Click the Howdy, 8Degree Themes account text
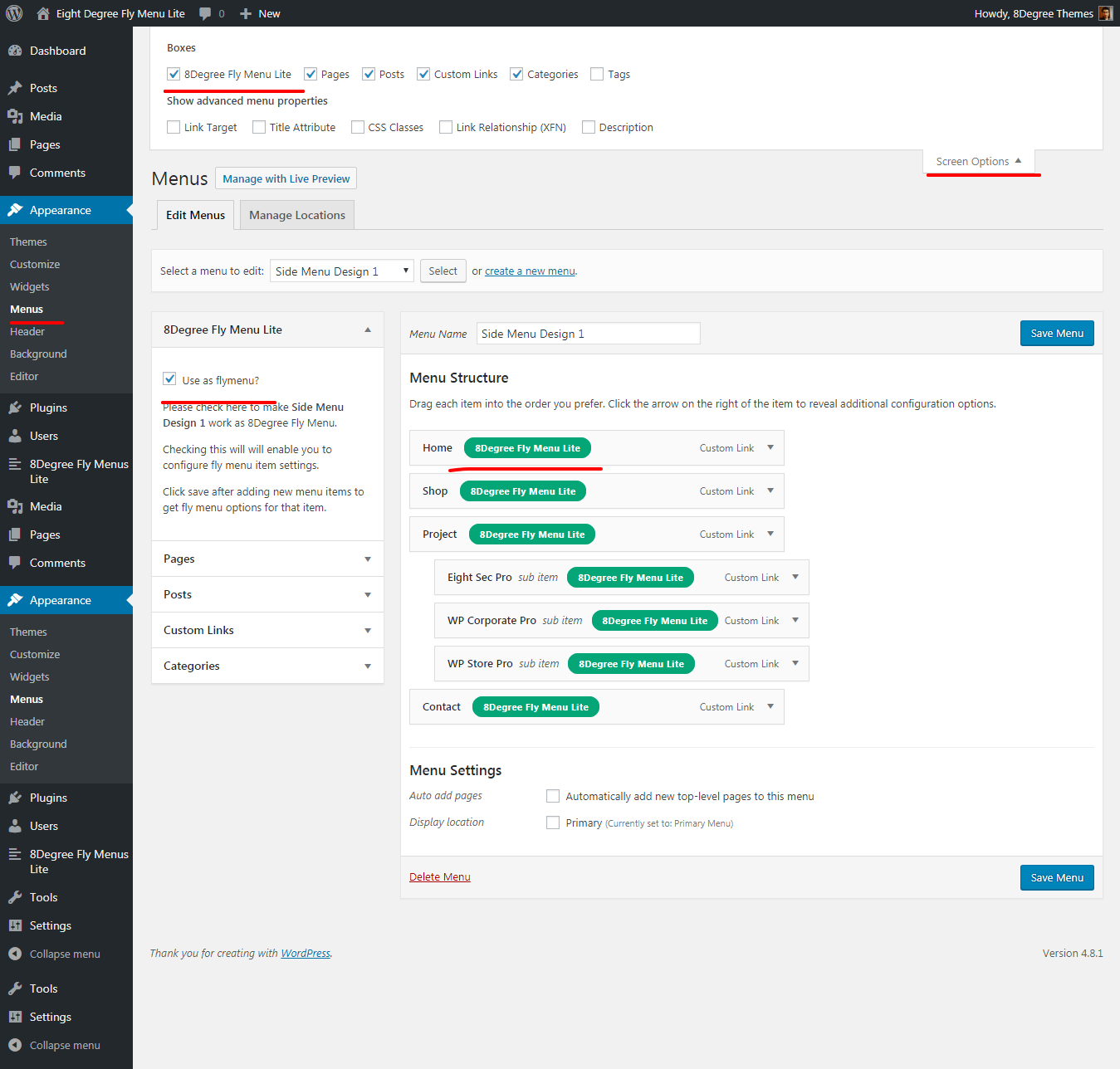Viewport: 1120px width, 1069px height. [x=1034, y=13]
